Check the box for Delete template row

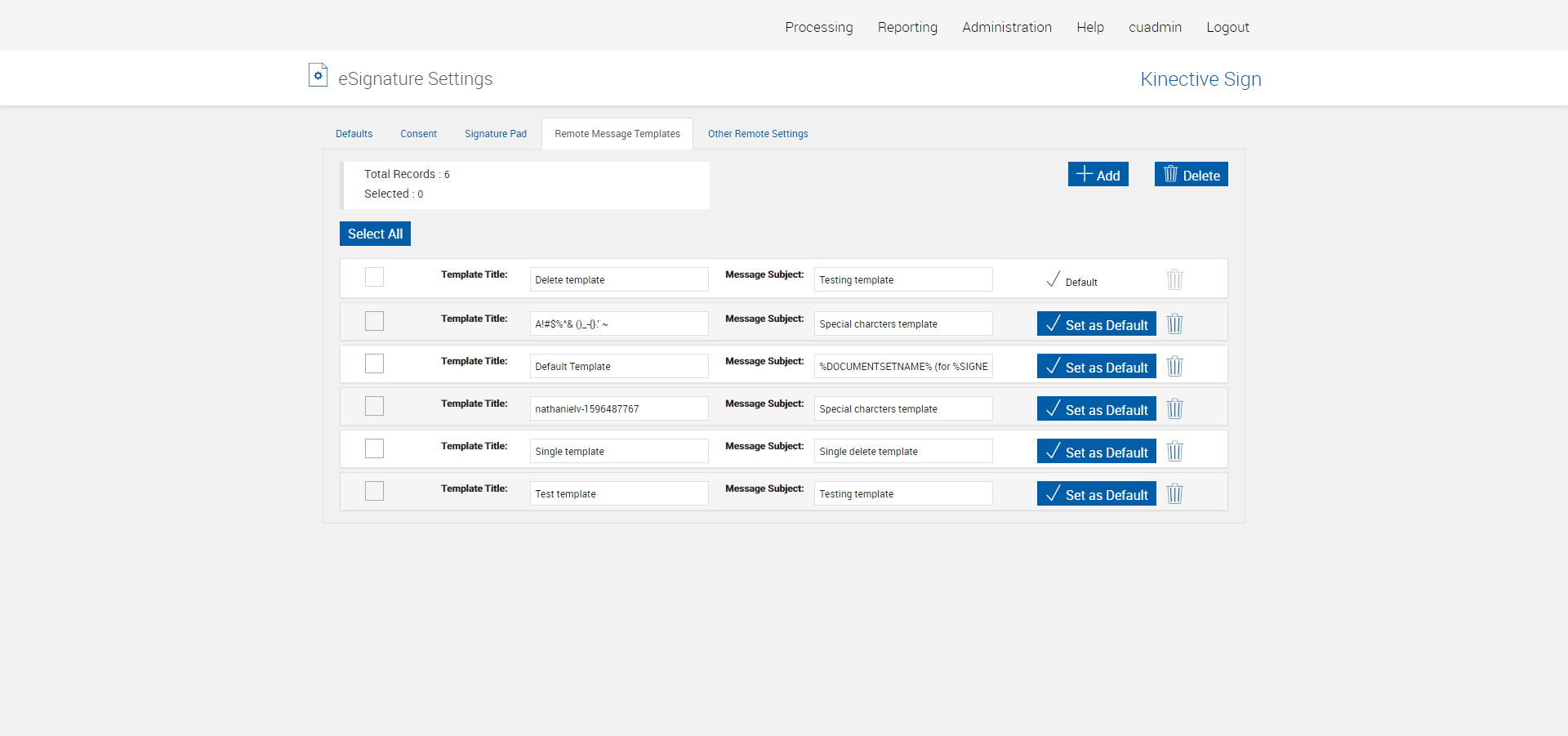point(374,277)
